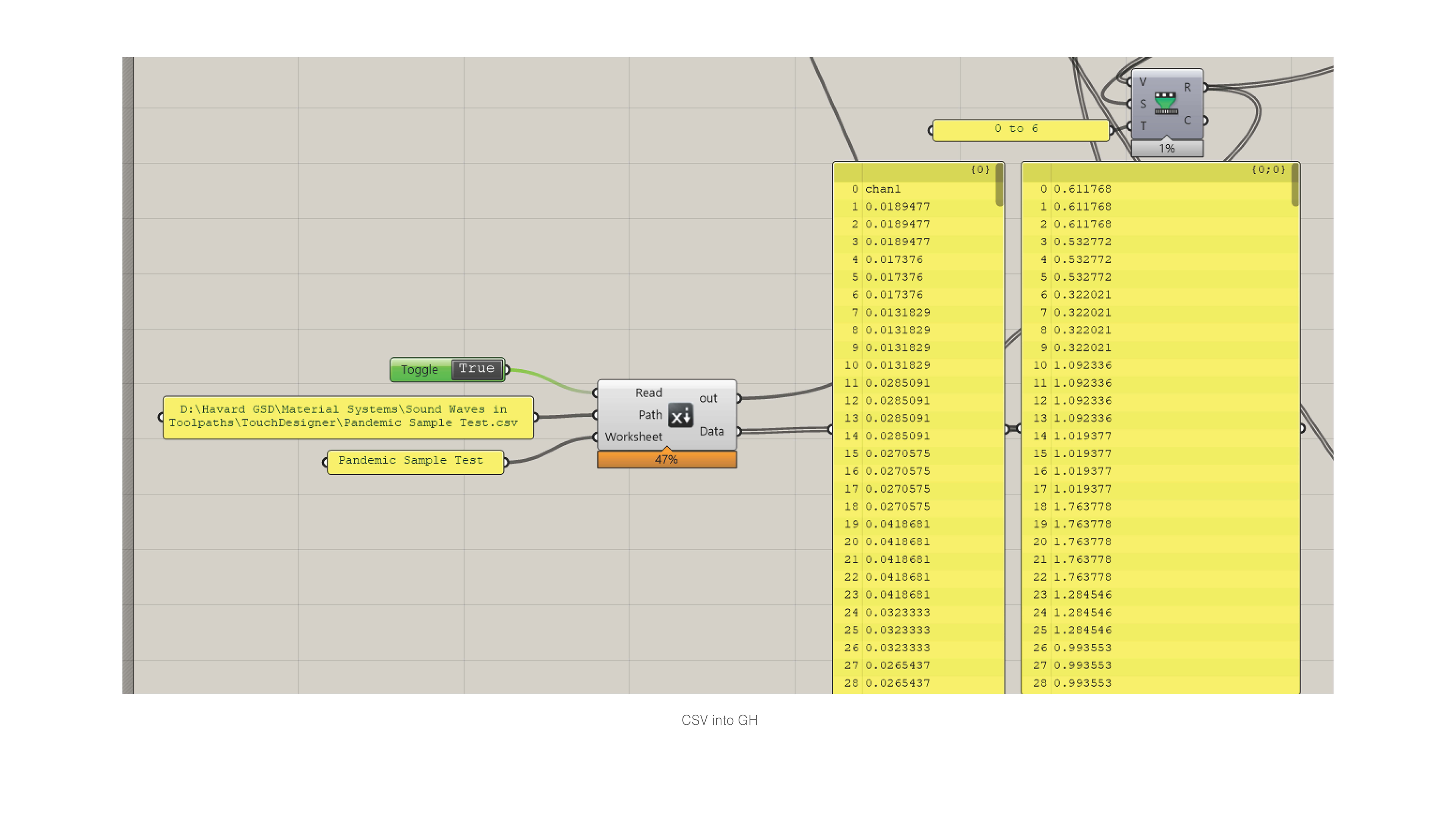1456x819 pixels.
Task: Click the Path input of Excel component
Action: tap(650, 415)
